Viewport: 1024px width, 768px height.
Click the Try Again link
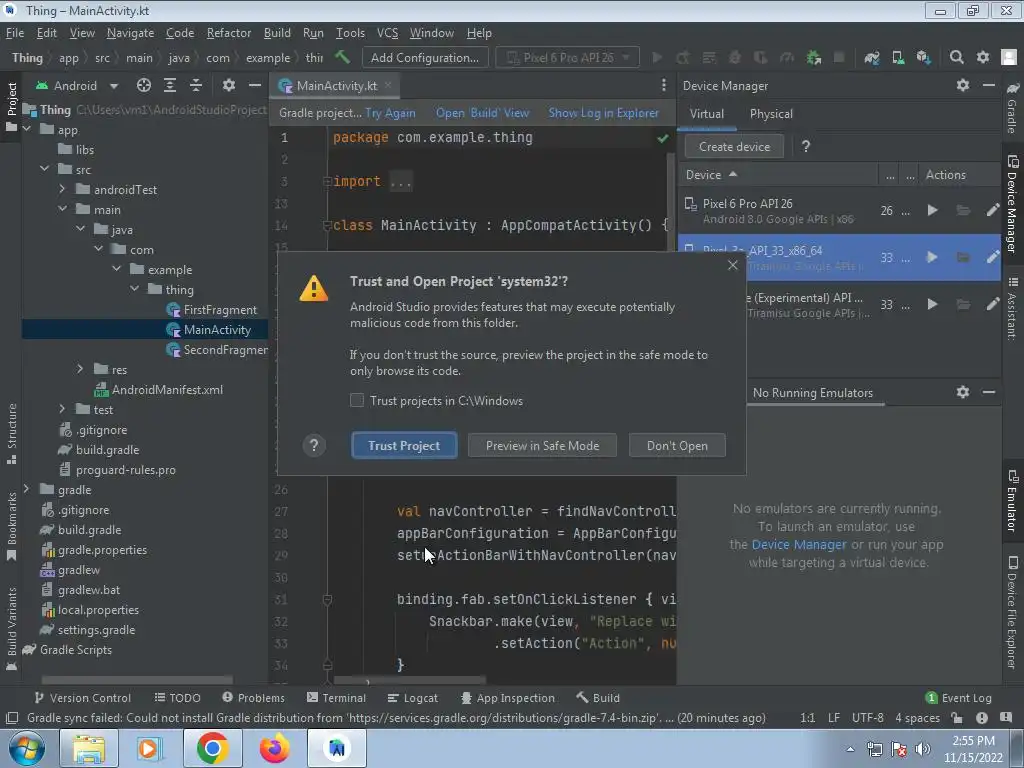[x=390, y=113]
